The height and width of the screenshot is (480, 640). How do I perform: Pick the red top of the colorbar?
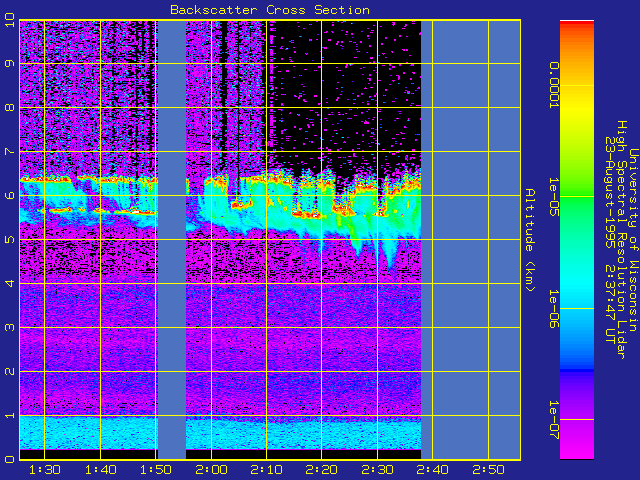[x=577, y=25]
